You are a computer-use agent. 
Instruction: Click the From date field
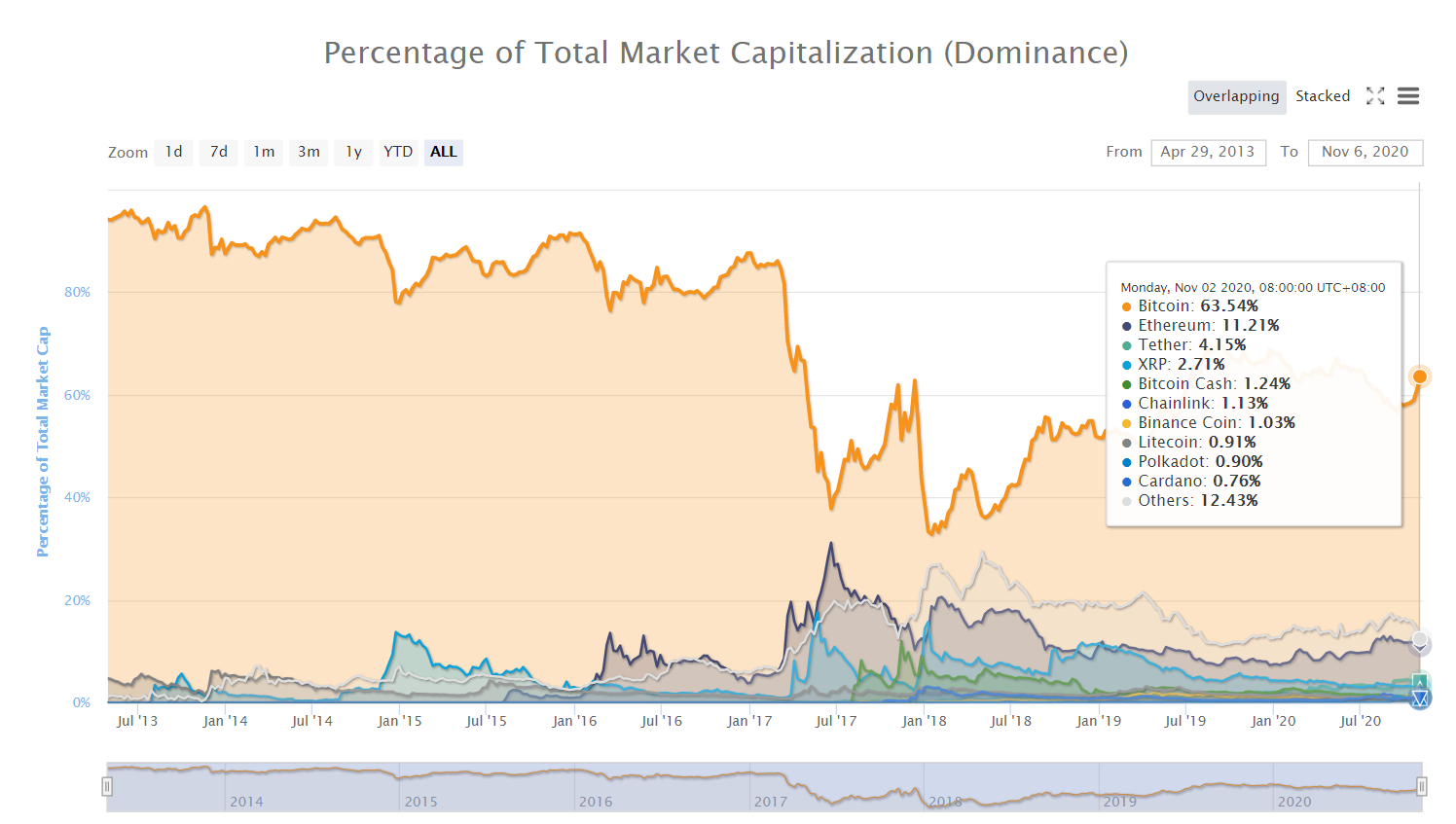coord(1208,152)
